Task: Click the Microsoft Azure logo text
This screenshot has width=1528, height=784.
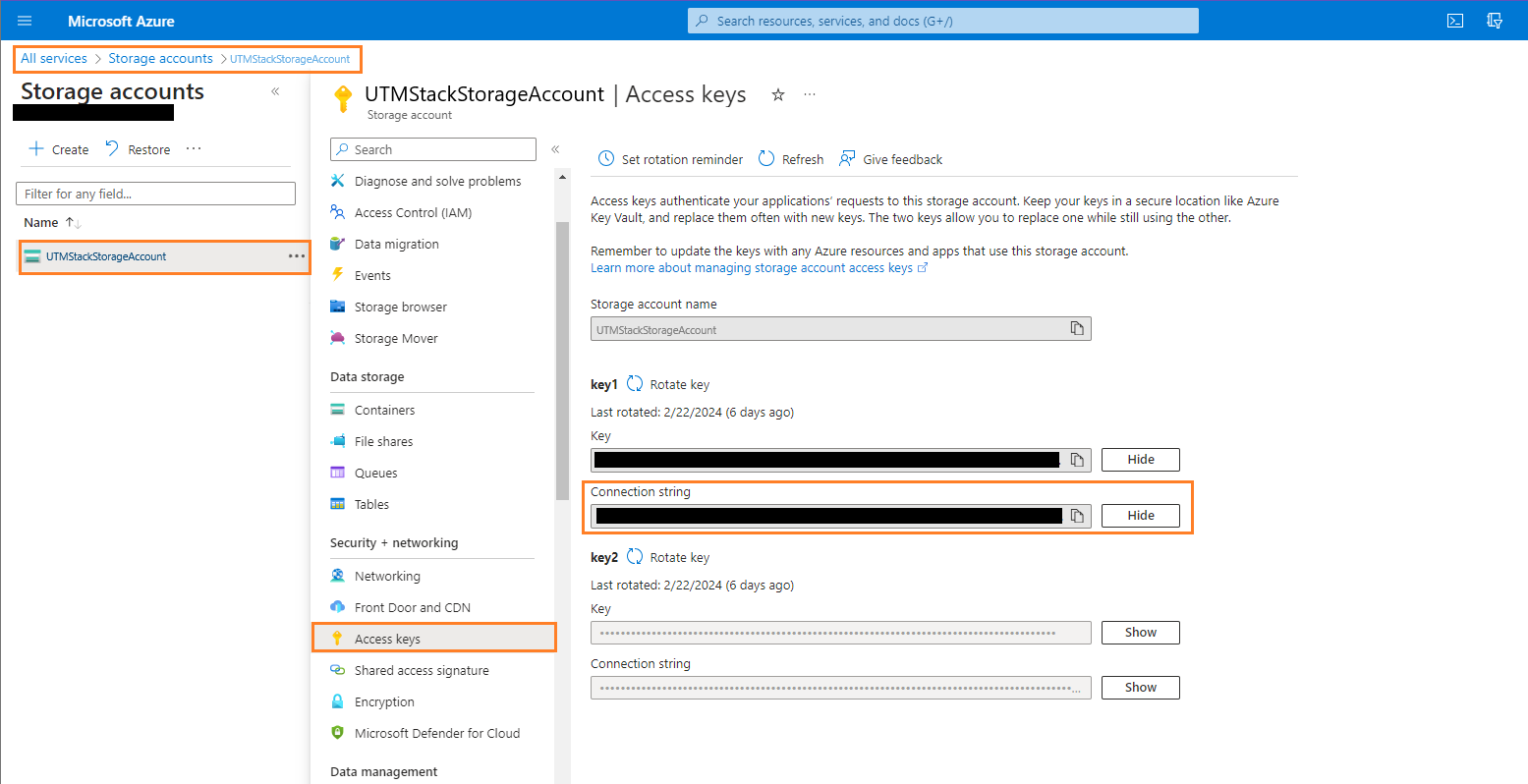Action: (x=121, y=21)
